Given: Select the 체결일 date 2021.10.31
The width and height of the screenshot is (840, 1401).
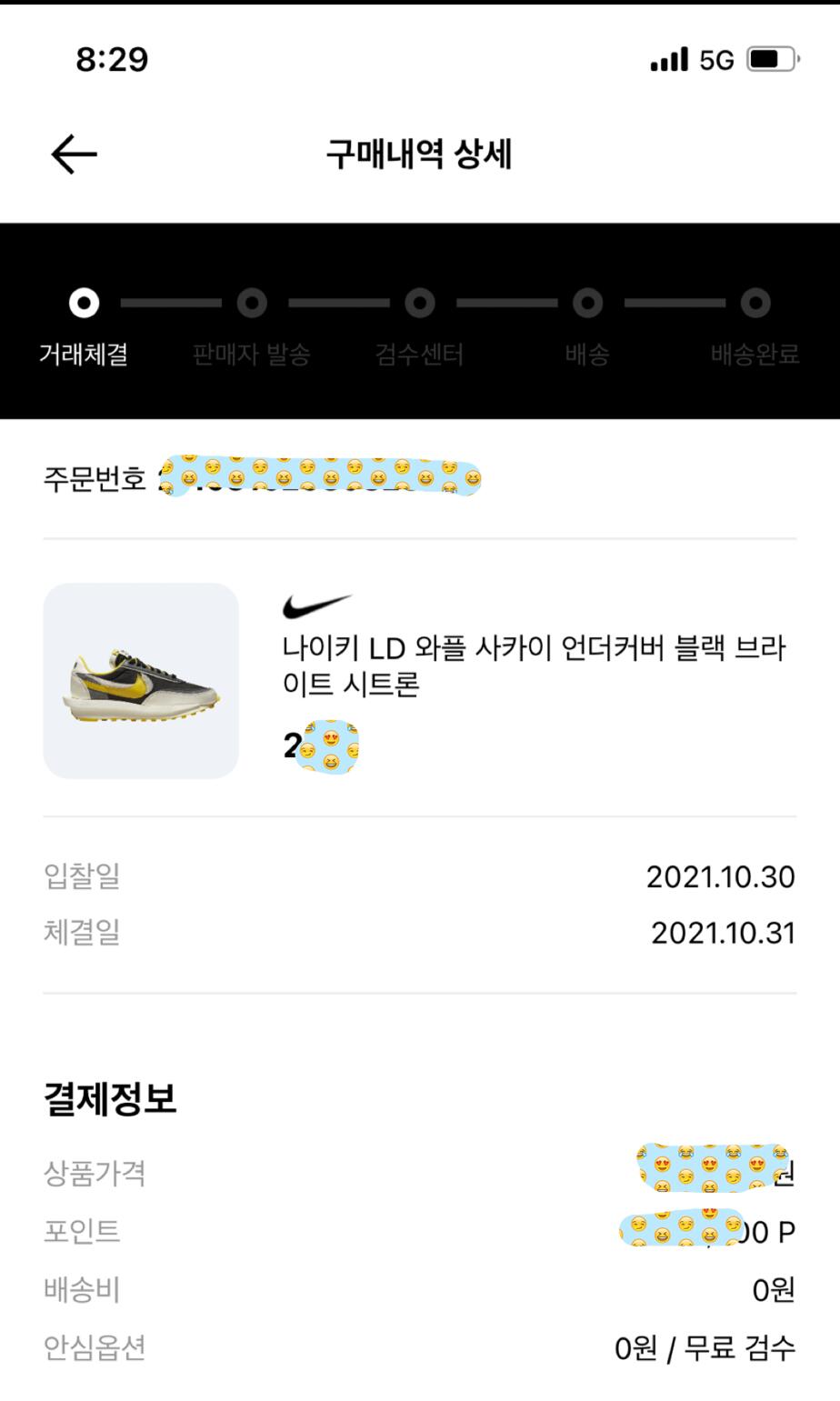Looking at the screenshot, I should coord(723,934).
